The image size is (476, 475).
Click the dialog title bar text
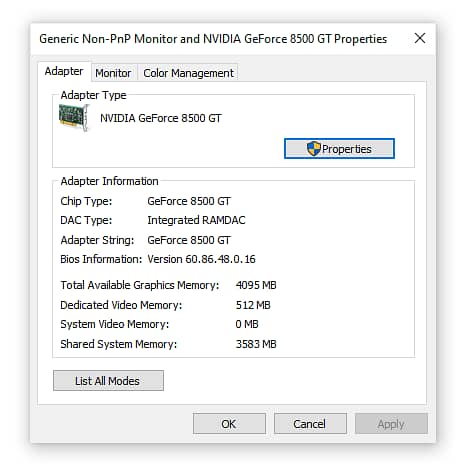[x=213, y=39]
